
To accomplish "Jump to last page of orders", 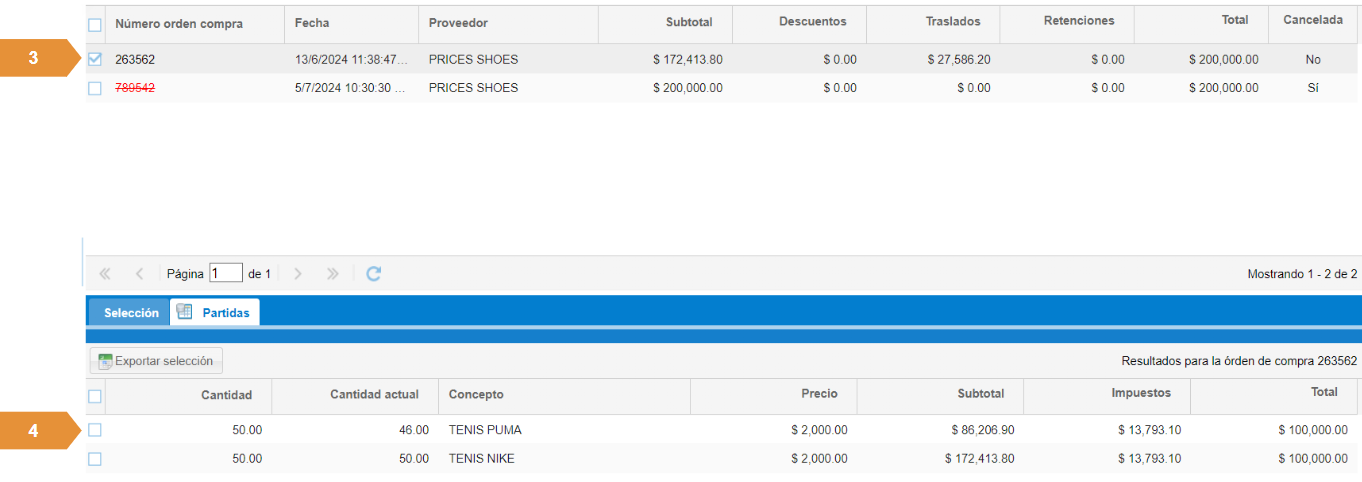I will [x=333, y=273].
